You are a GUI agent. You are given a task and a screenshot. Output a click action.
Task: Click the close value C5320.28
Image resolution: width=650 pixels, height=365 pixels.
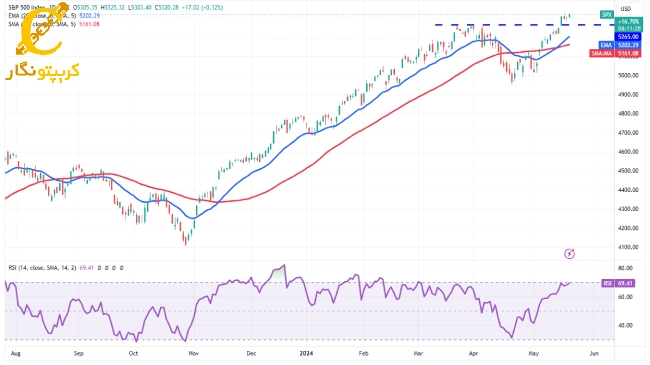(167, 7)
